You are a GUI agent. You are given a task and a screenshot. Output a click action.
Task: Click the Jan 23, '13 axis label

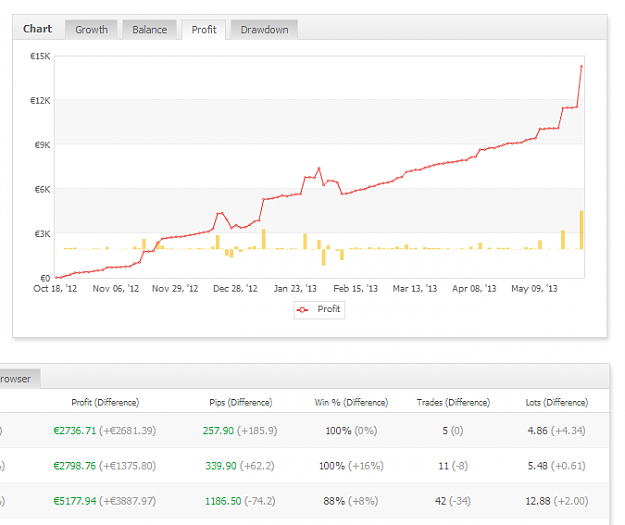(x=295, y=289)
